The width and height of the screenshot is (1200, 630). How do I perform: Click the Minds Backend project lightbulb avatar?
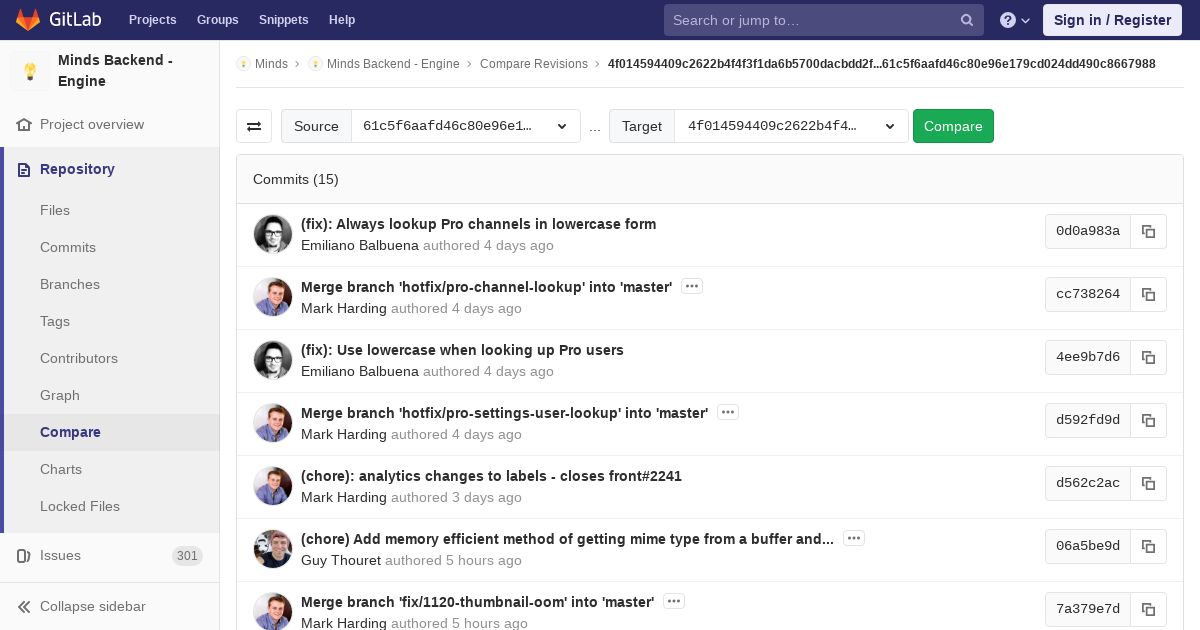(30, 71)
